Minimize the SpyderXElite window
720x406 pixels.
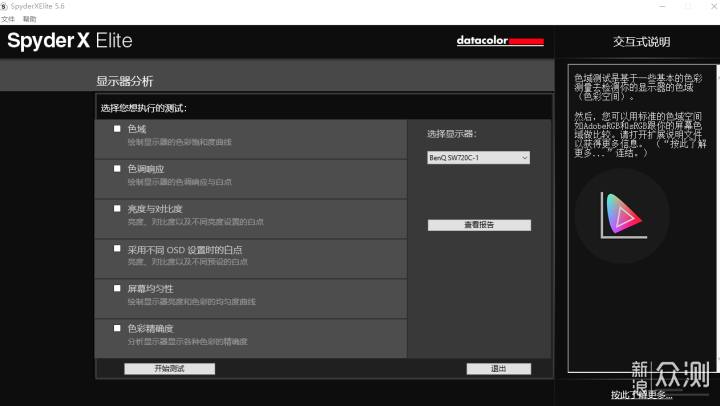tap(662, 6)
